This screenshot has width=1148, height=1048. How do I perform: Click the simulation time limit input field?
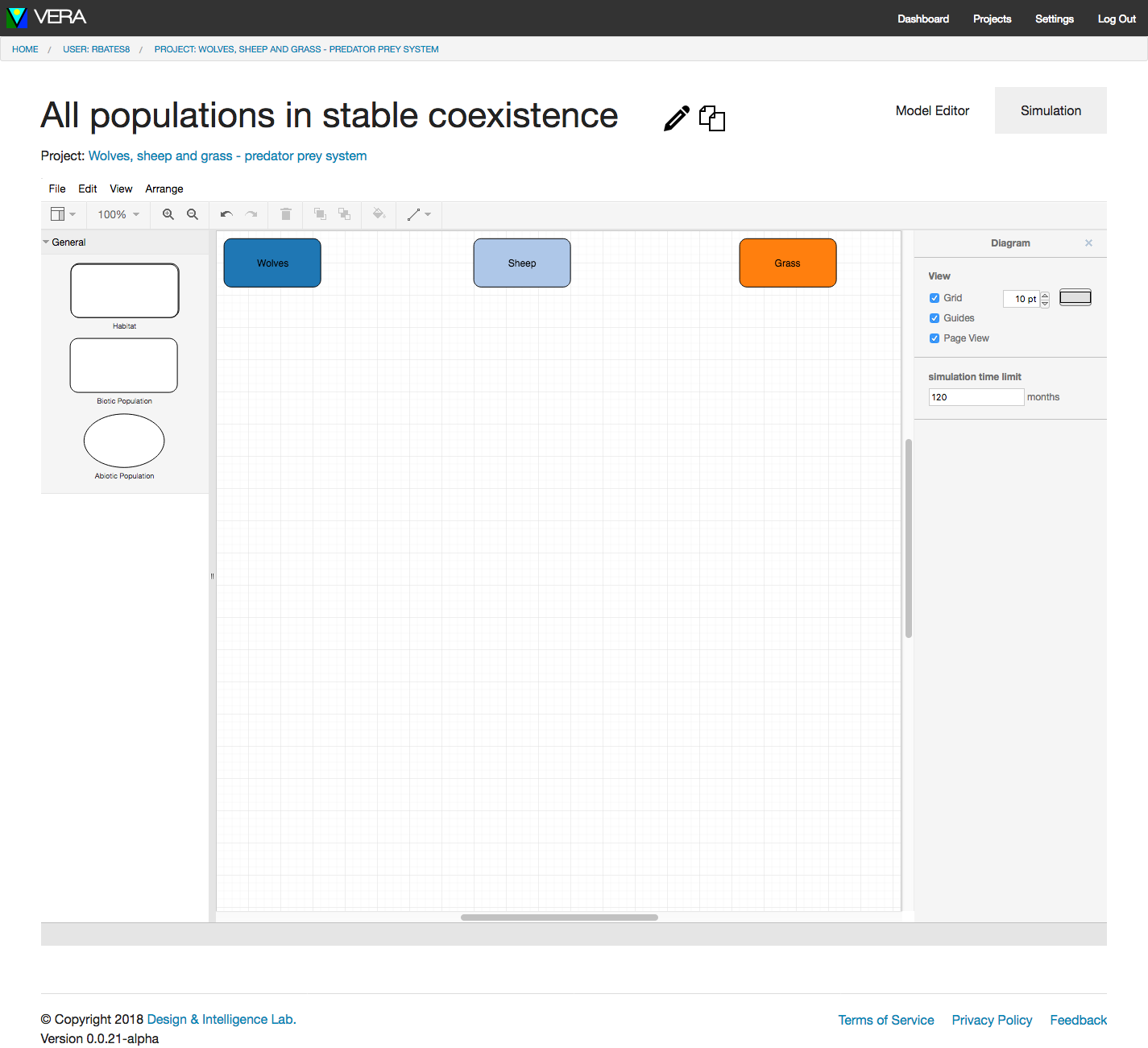[976, 397]
